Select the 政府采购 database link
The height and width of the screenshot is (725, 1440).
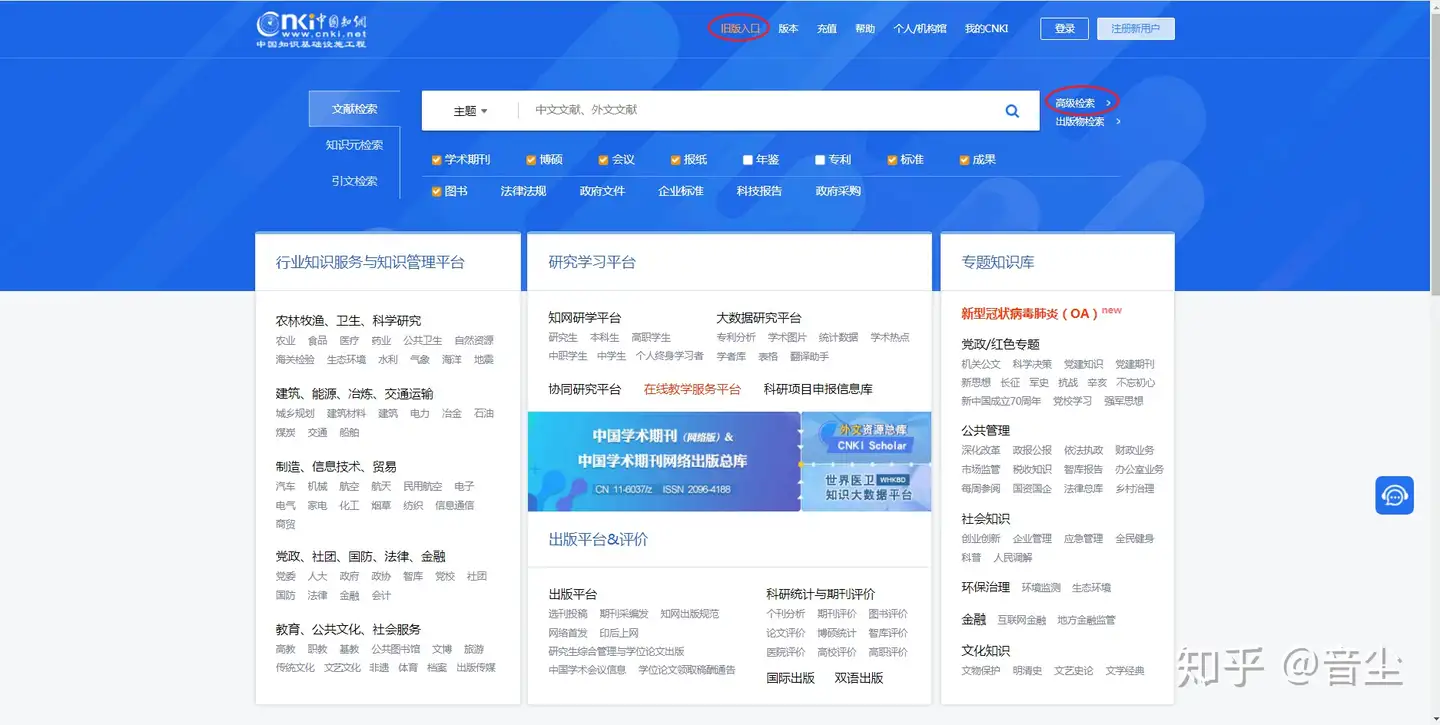pos(838,191)
